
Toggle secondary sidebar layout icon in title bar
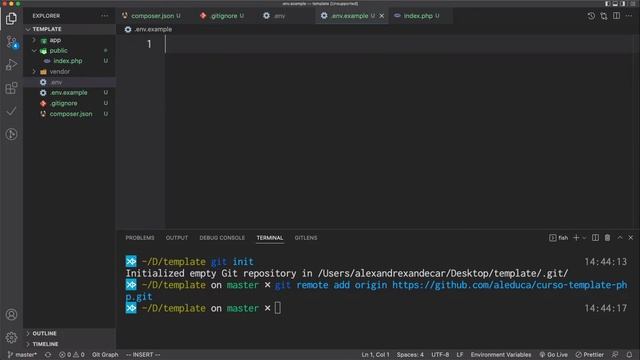pyautogui.click(x=622, y=4)
